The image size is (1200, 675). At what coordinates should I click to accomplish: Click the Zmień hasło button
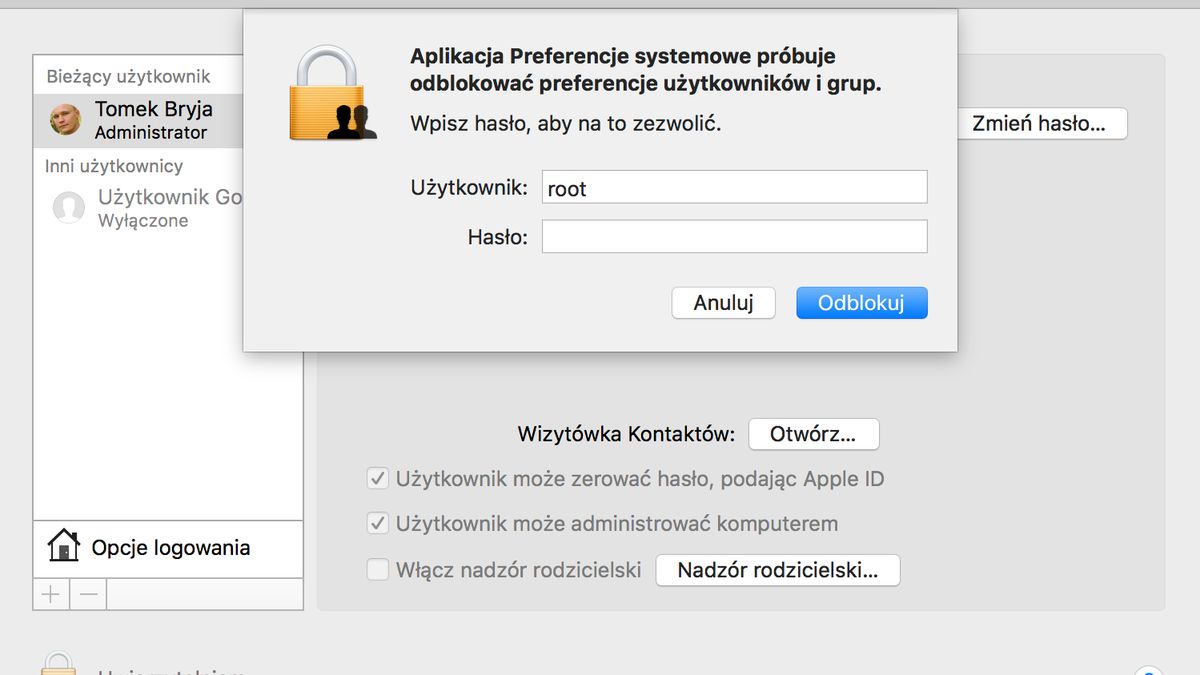click(x=1038, y=124)
